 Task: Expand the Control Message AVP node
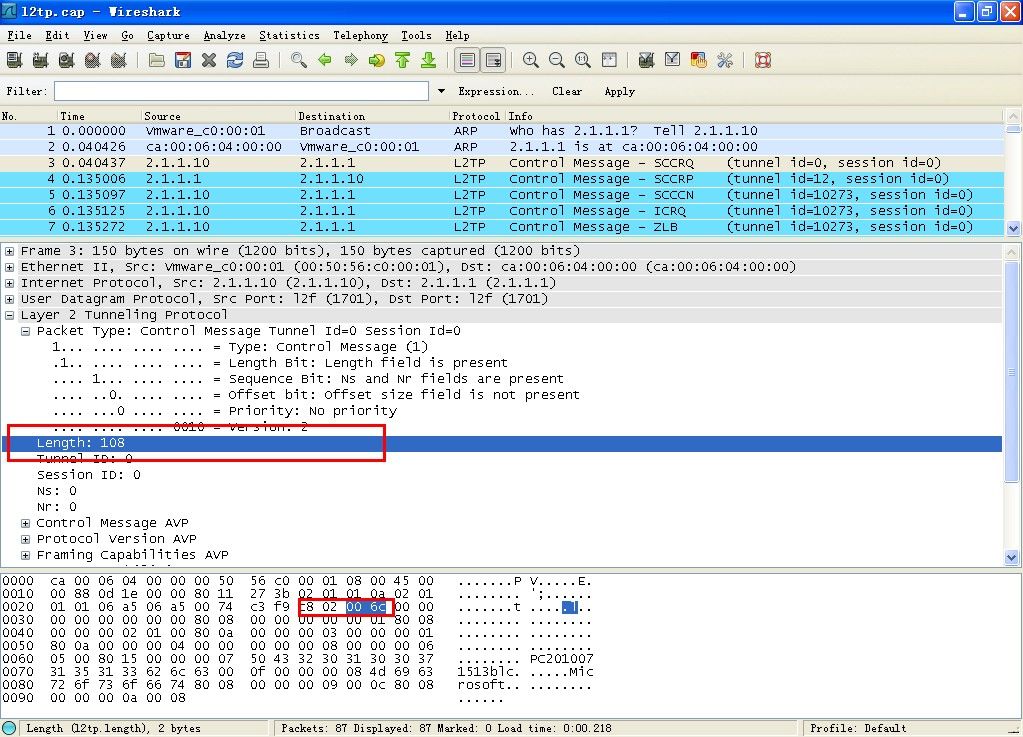point(26,523)
